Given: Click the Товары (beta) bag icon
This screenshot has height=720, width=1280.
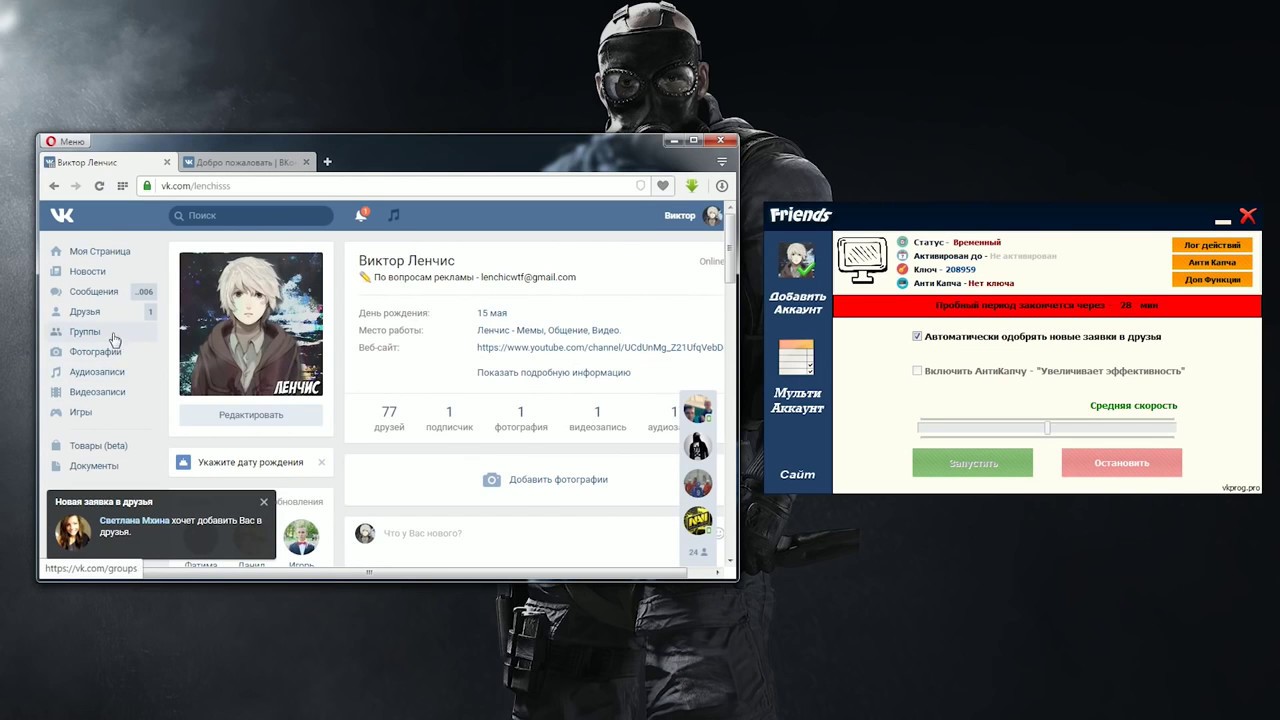Looking at the screenshot, I should pyautogui.click(x=56, y=445).
